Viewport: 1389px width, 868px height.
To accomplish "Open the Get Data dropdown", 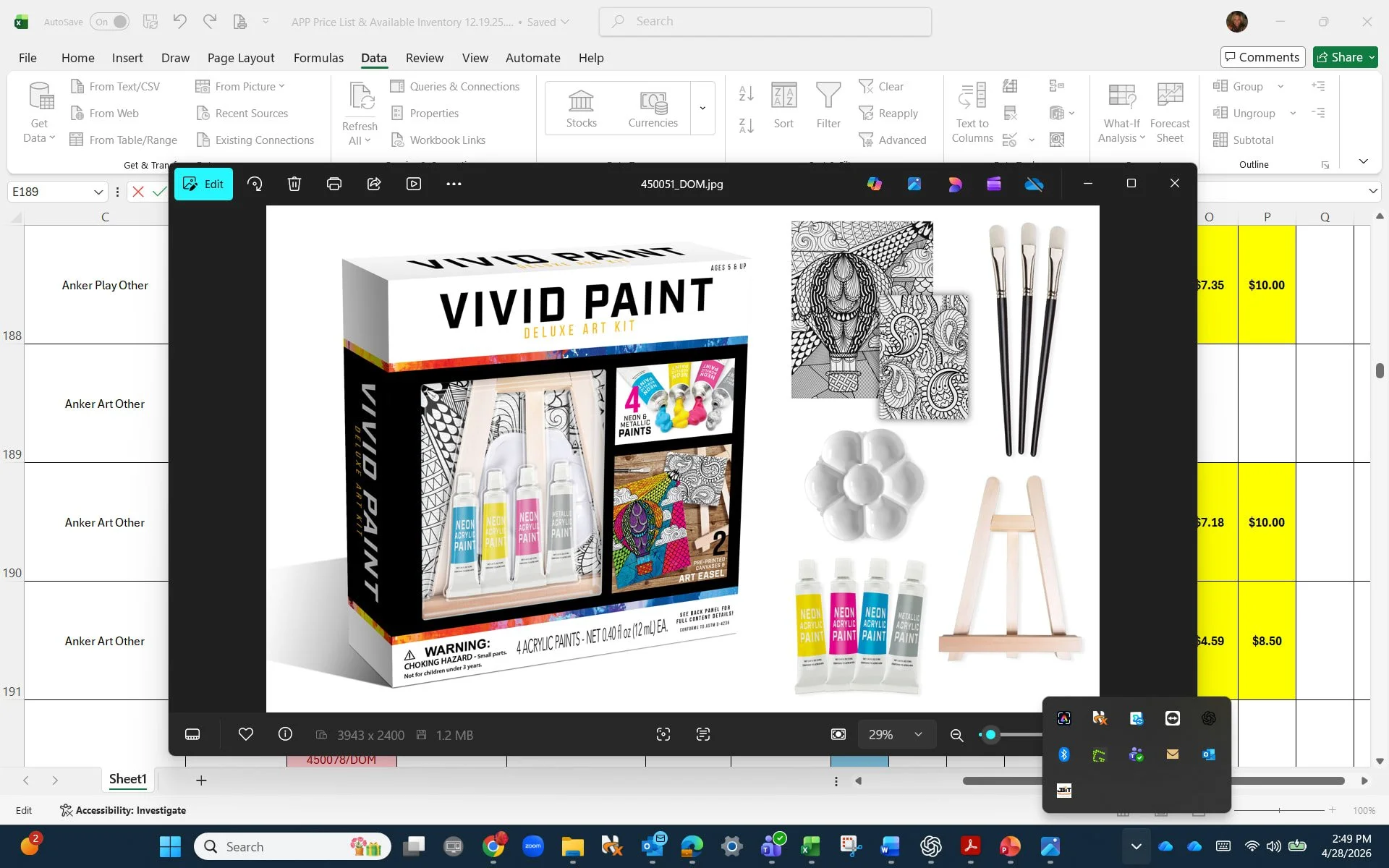I will [40, 112].
